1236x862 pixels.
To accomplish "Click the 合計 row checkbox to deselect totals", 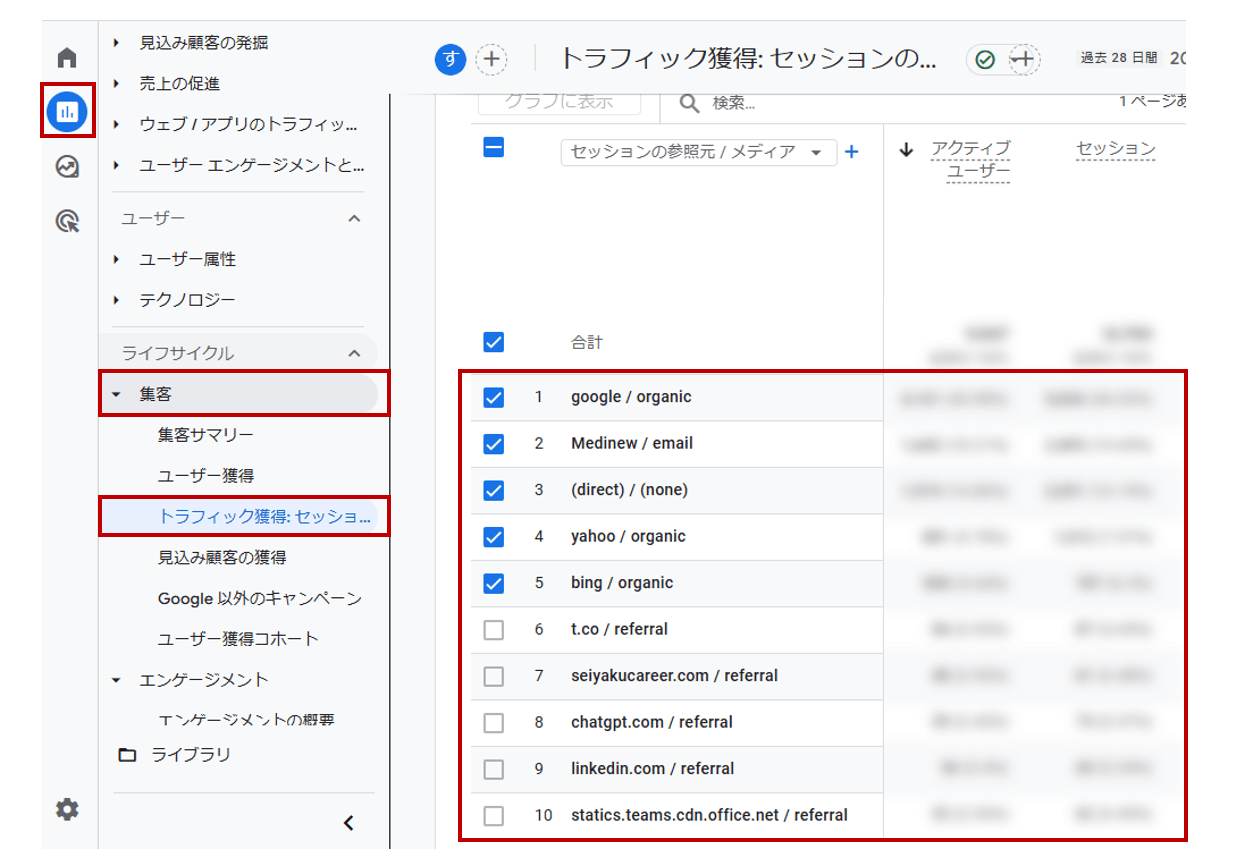I will pyautogui.click(x=493, y=341).
